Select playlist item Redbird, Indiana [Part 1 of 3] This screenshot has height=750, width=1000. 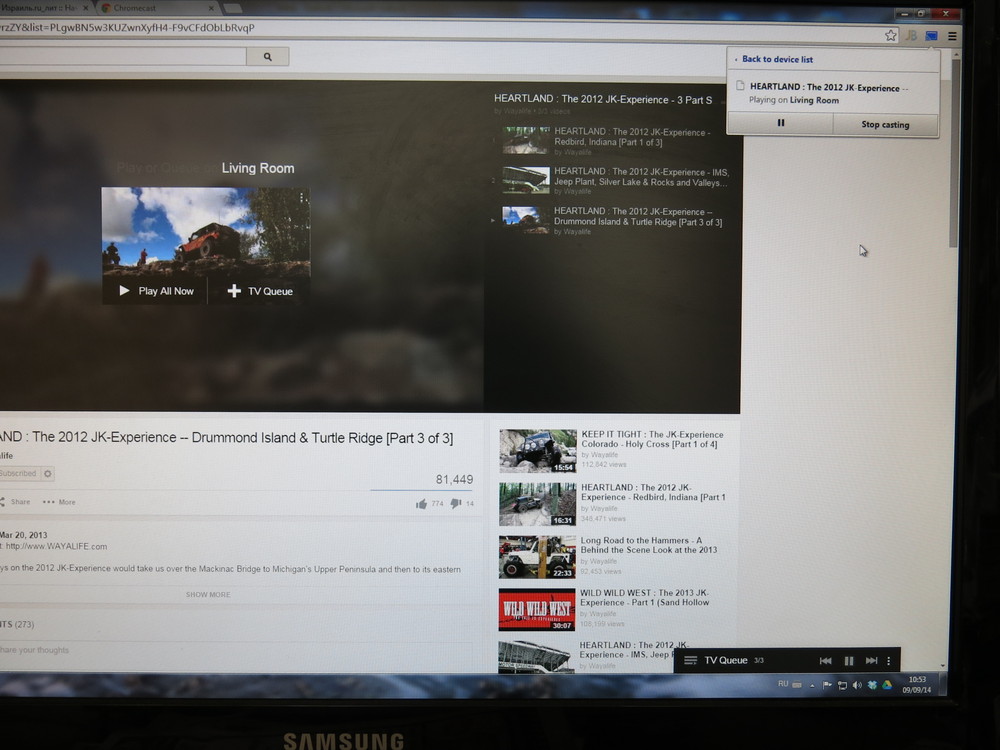(631, 137)
